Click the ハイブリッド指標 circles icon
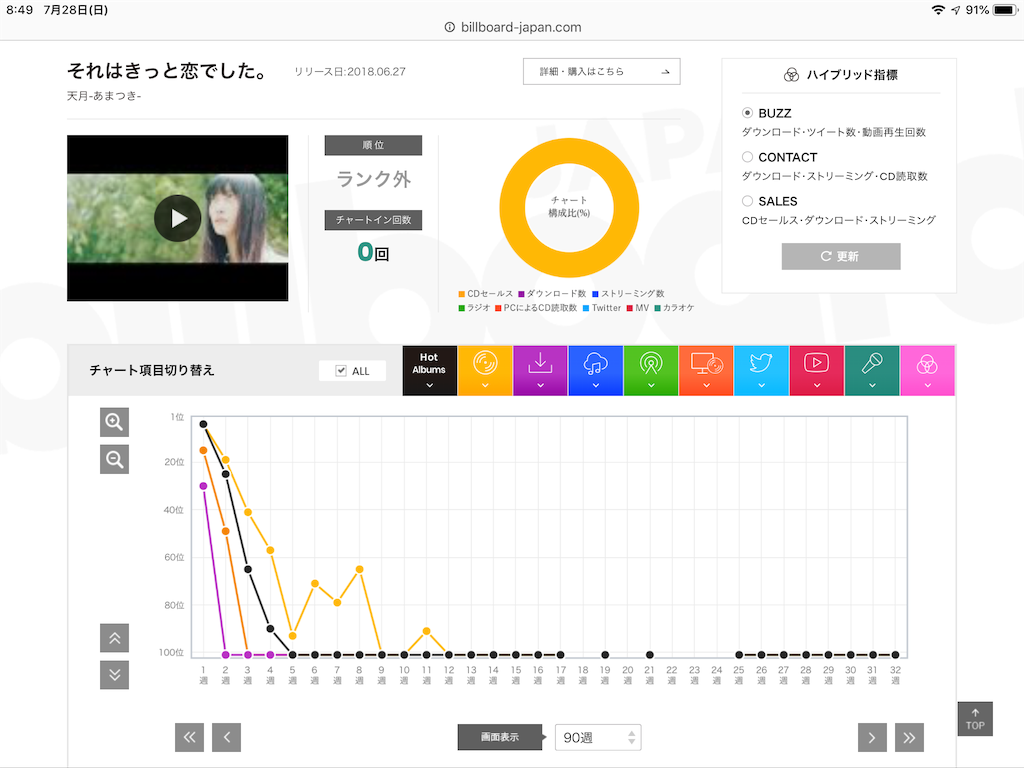The image size is (1024, 768). pos(791,75)
